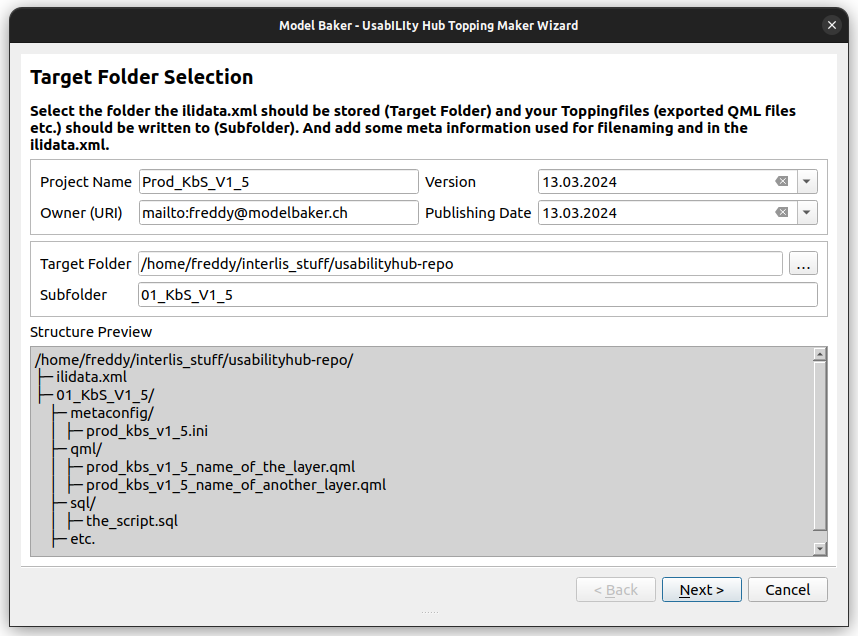The width and height of the screenshot is (858, 636).
Task: Open the Version date dropdown
Action: tap(808, 182)
